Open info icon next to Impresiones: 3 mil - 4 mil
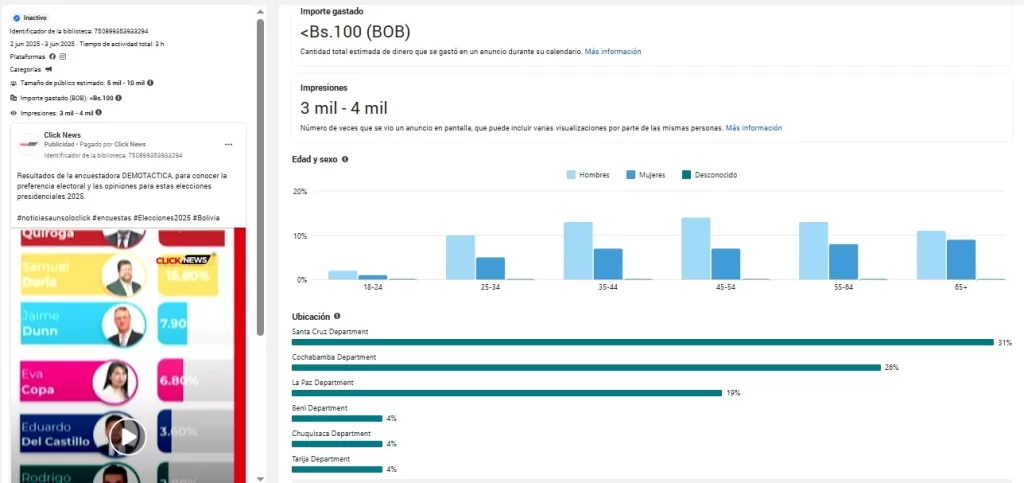The image size is (1024, 483). (98, 113)
